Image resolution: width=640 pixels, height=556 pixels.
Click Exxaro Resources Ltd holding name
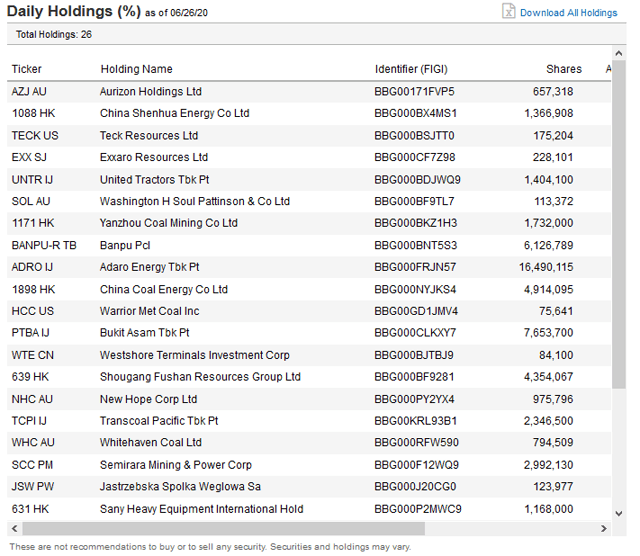154,157
